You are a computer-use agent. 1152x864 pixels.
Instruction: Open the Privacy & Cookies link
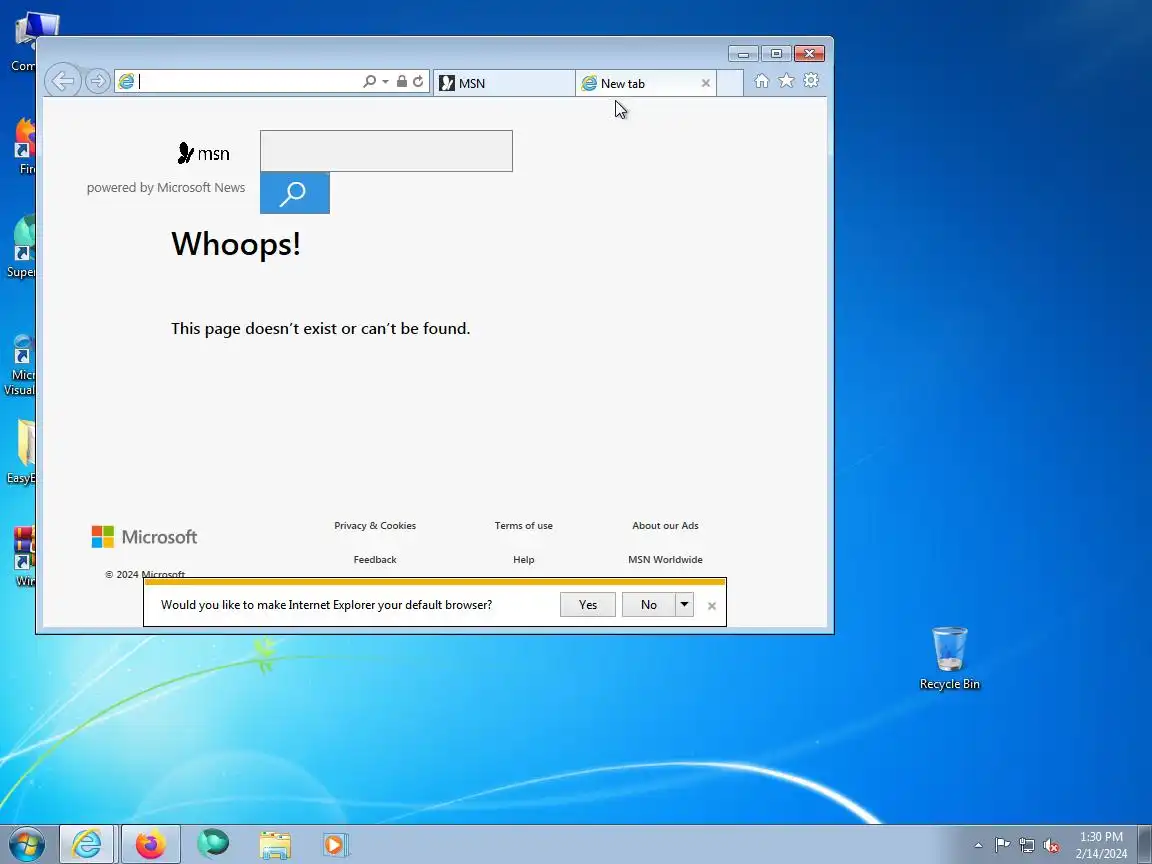click(375, 525)
